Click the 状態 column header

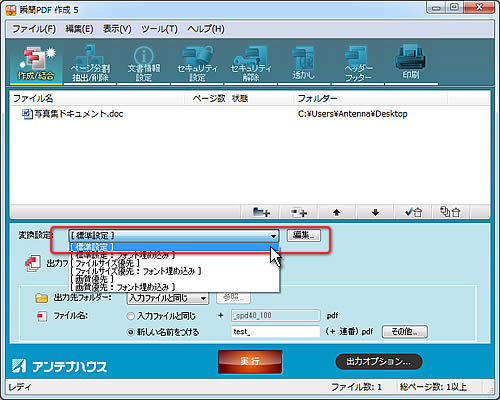262,98
